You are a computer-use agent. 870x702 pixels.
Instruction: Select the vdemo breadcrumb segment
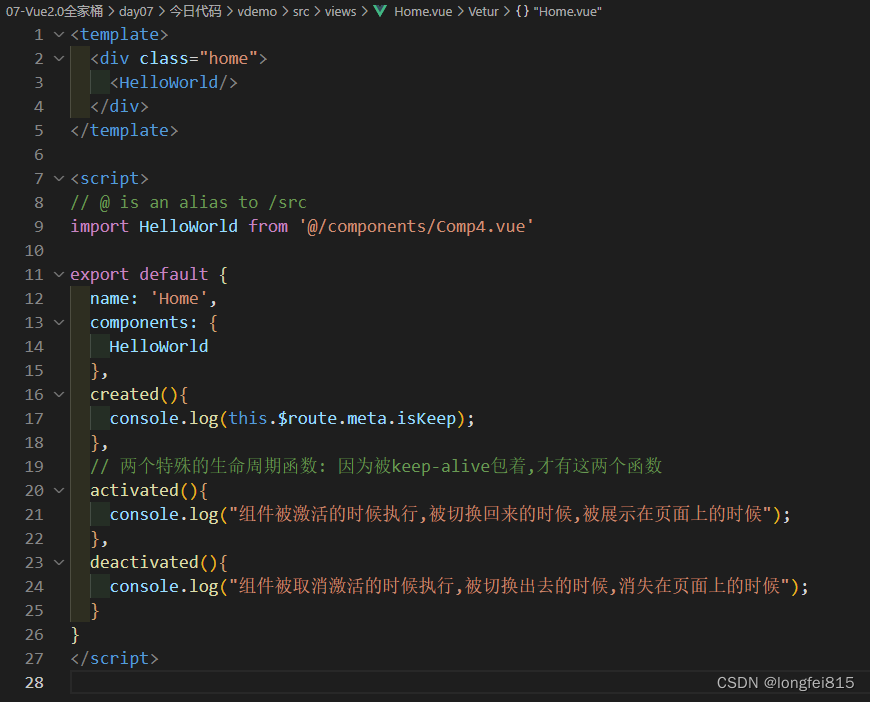coord(257,11)
